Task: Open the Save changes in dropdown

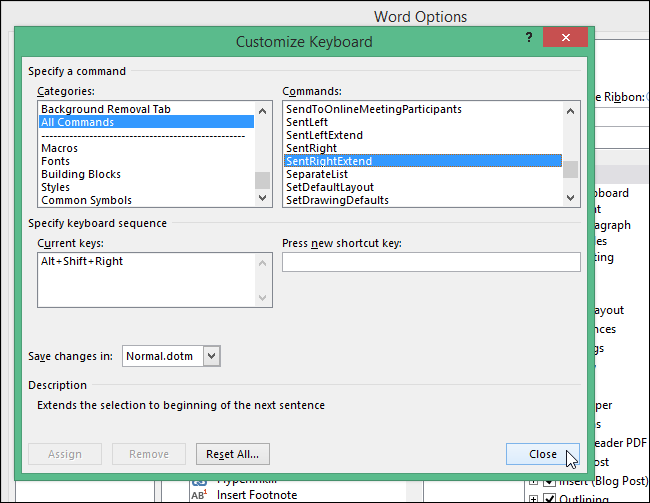Action: [x=211, y=355]
